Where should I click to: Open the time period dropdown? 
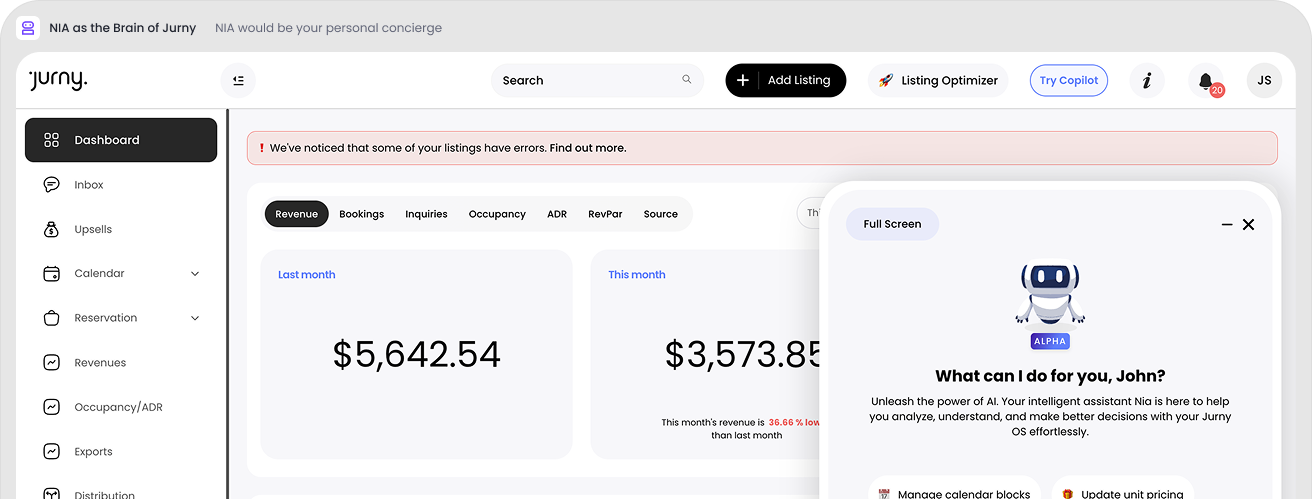[x=809, y=213]
